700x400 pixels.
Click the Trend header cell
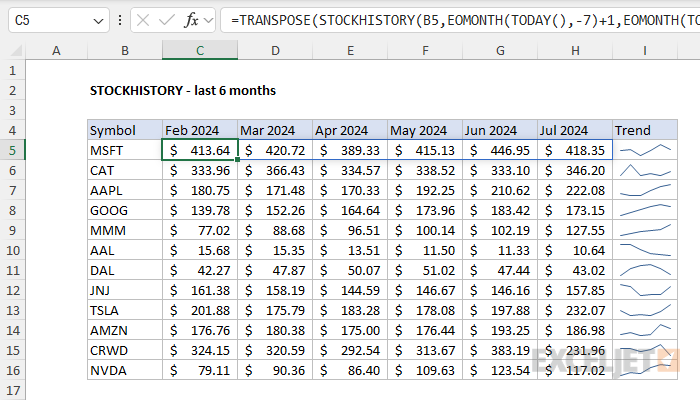pyautogui.click(x=645, y=130)
